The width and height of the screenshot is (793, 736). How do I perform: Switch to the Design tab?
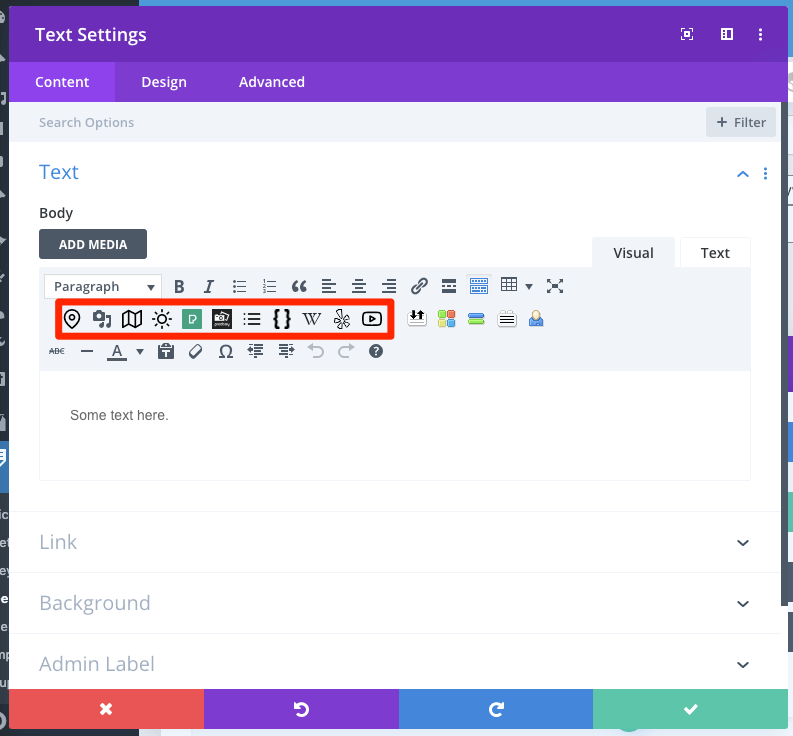coord(164,82)
